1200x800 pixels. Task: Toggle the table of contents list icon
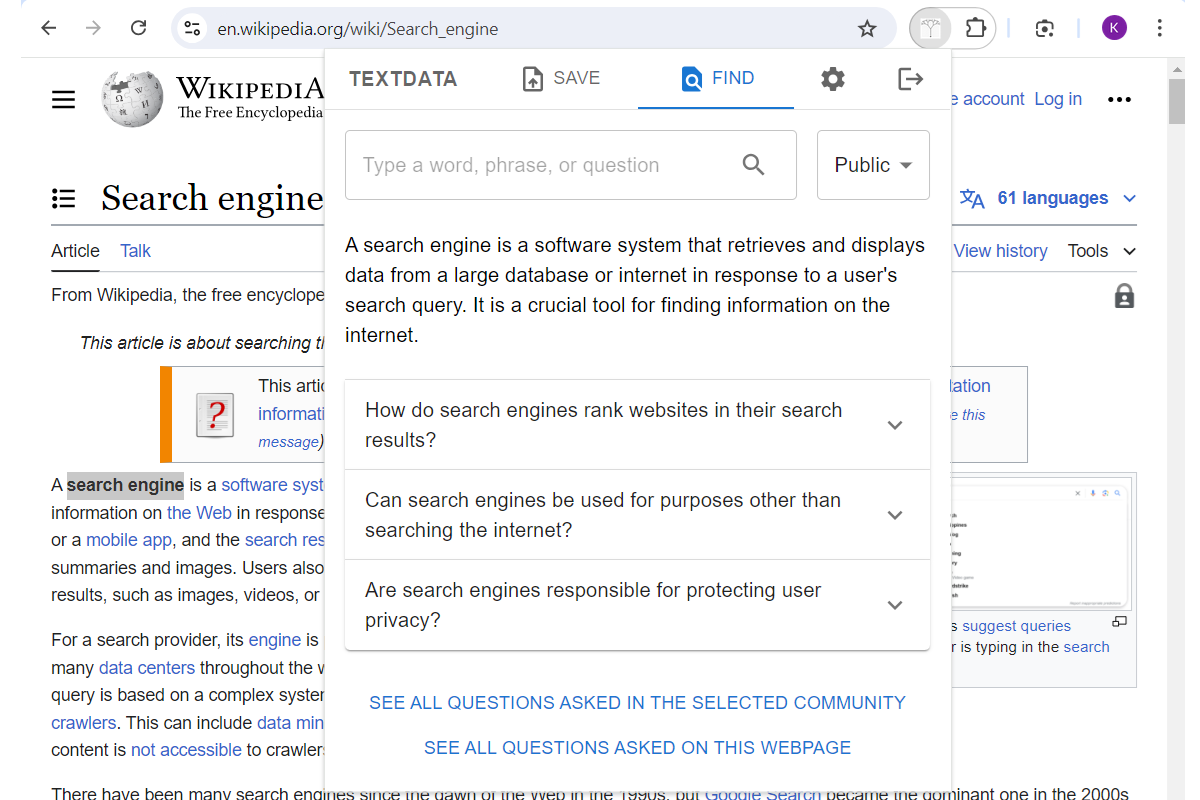coord(64,199)
